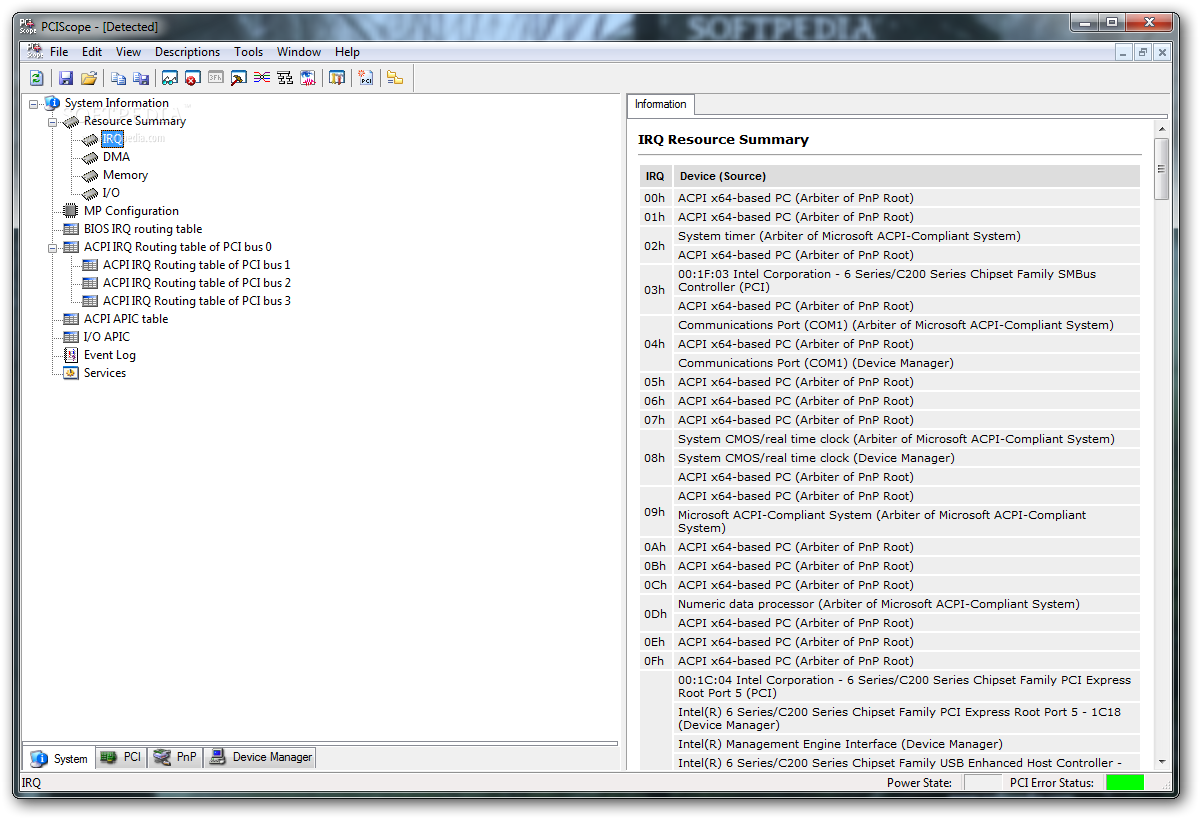The height and width of the screenshot is (819, 1200).
Task: Collapse ACPI IRQ Routing table of PCI bus 0
Action: point(53,247)
